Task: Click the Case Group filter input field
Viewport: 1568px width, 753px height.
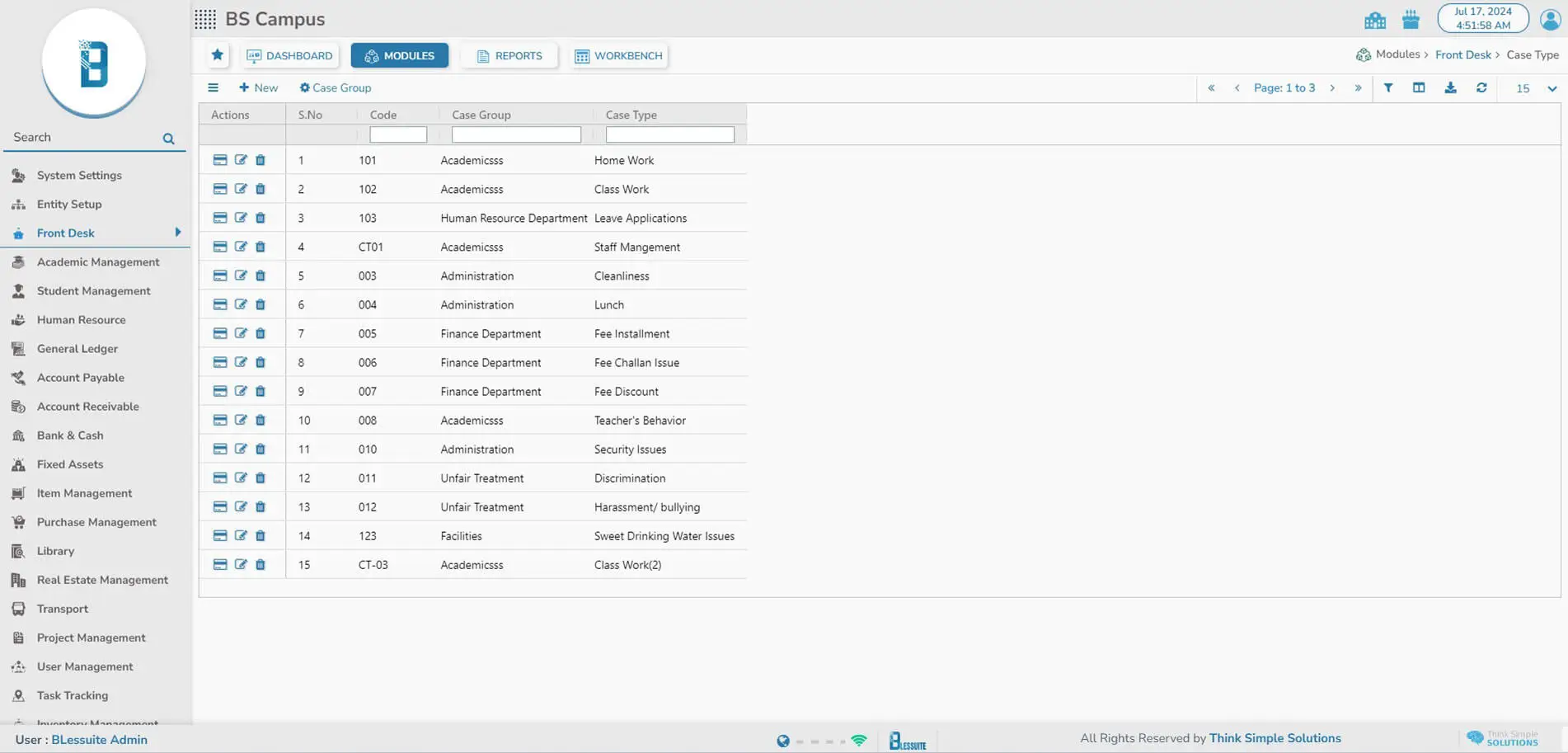Action: coord(516,134)
